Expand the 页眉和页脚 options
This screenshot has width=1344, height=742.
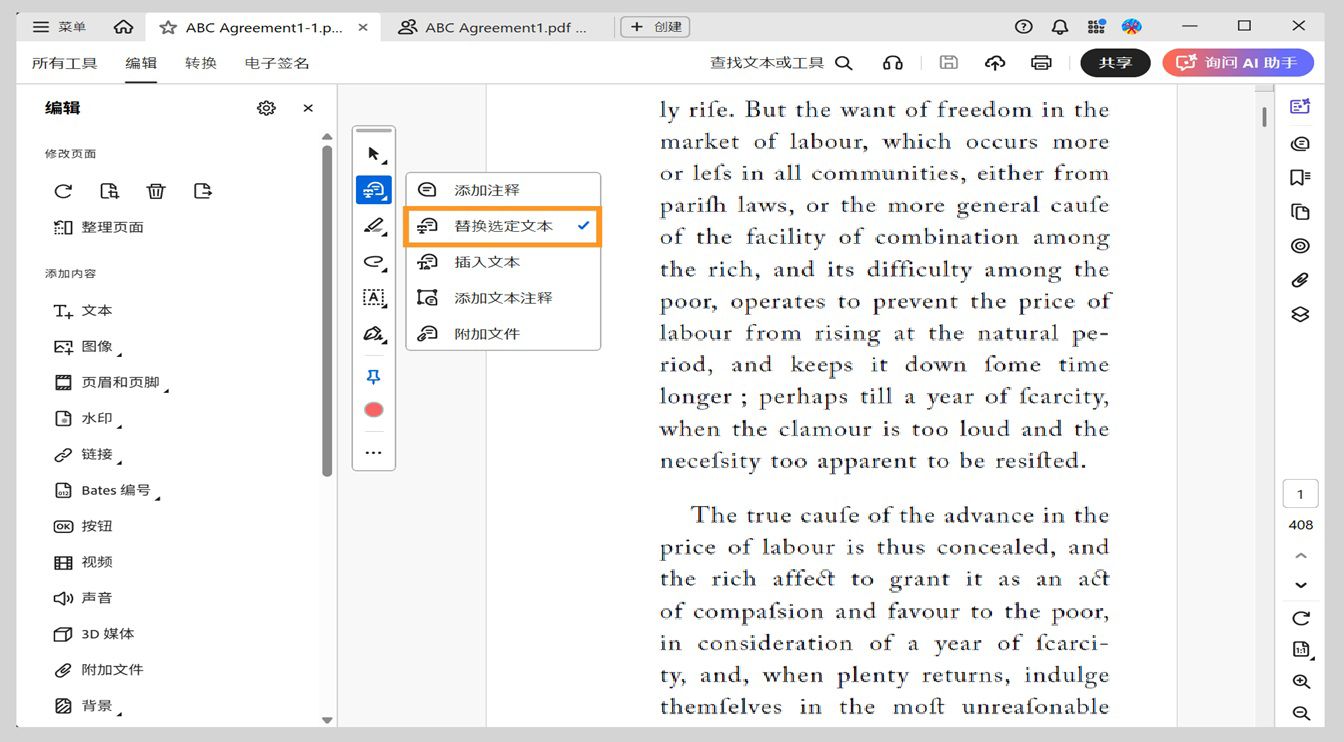coord(111,383)
